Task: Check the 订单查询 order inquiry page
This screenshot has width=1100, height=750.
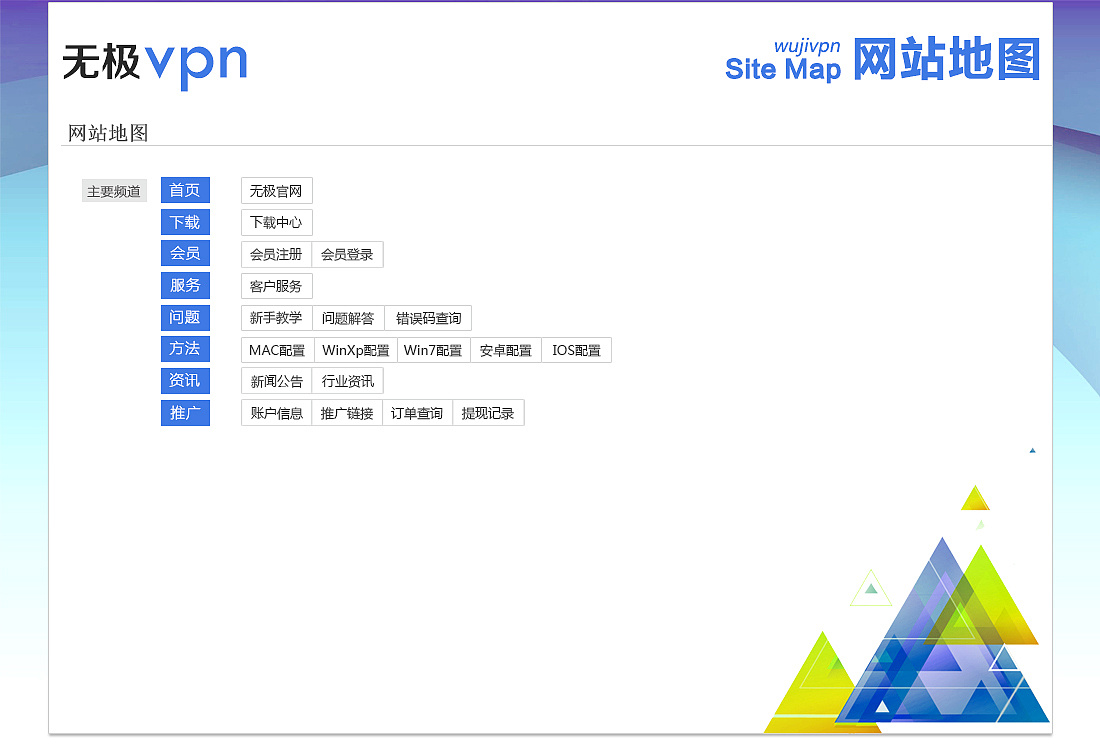Action: pyautogui.click(x=417, y=412)
